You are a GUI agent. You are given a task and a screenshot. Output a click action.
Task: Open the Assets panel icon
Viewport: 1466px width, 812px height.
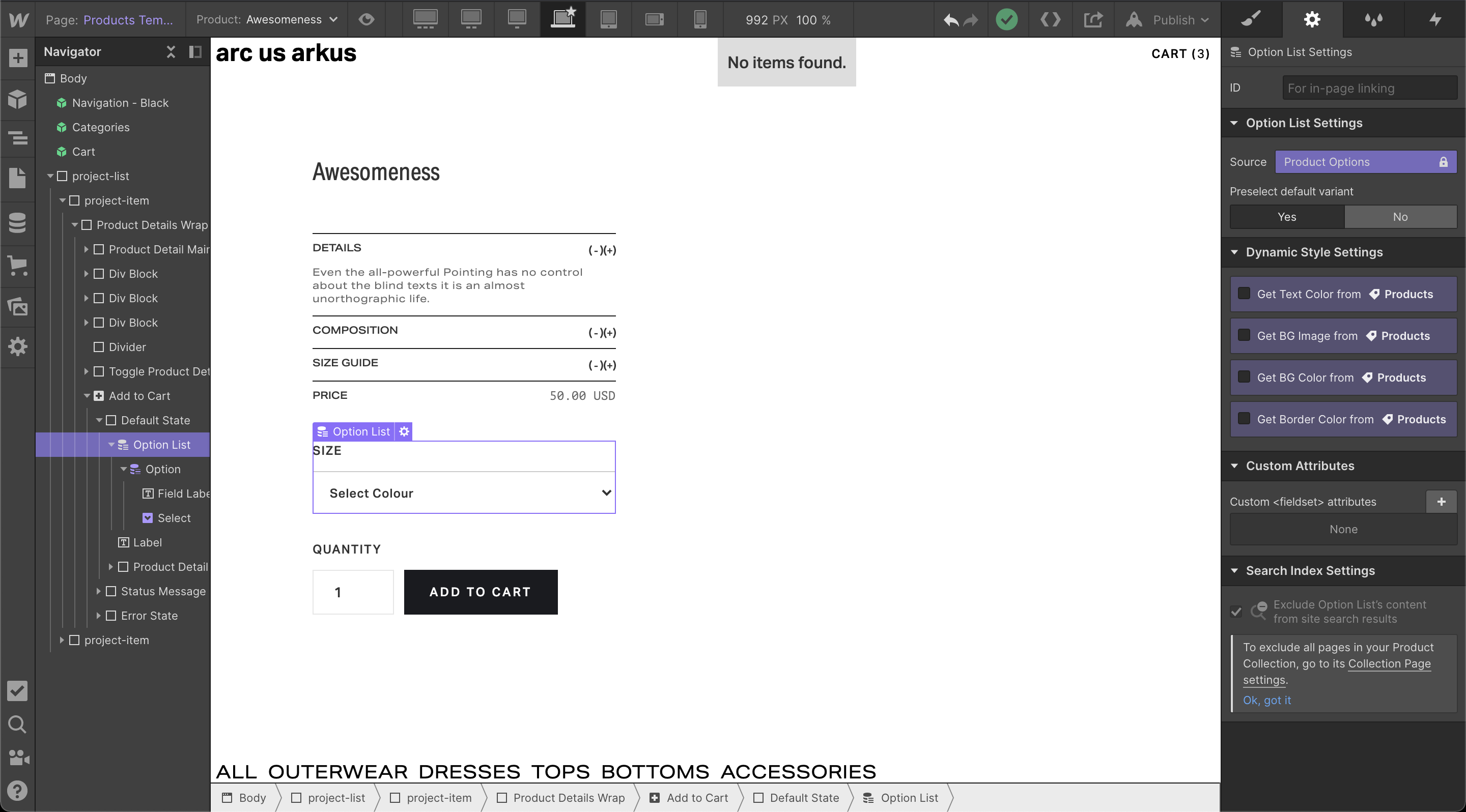point(18,306)
